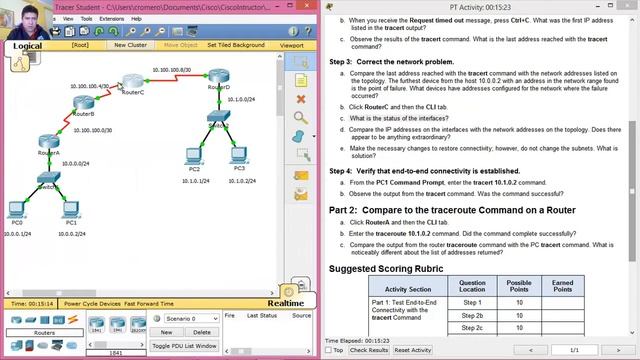This screenshot has height=360, width=640.
Task: Click PC1 in the topology
Action: click(71, 210)
